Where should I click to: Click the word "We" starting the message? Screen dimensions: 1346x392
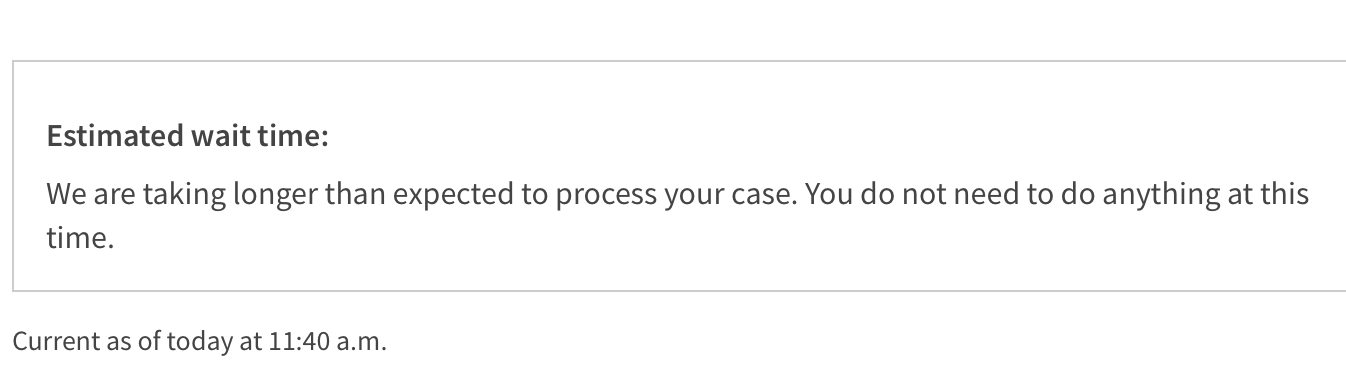(66, 194)
